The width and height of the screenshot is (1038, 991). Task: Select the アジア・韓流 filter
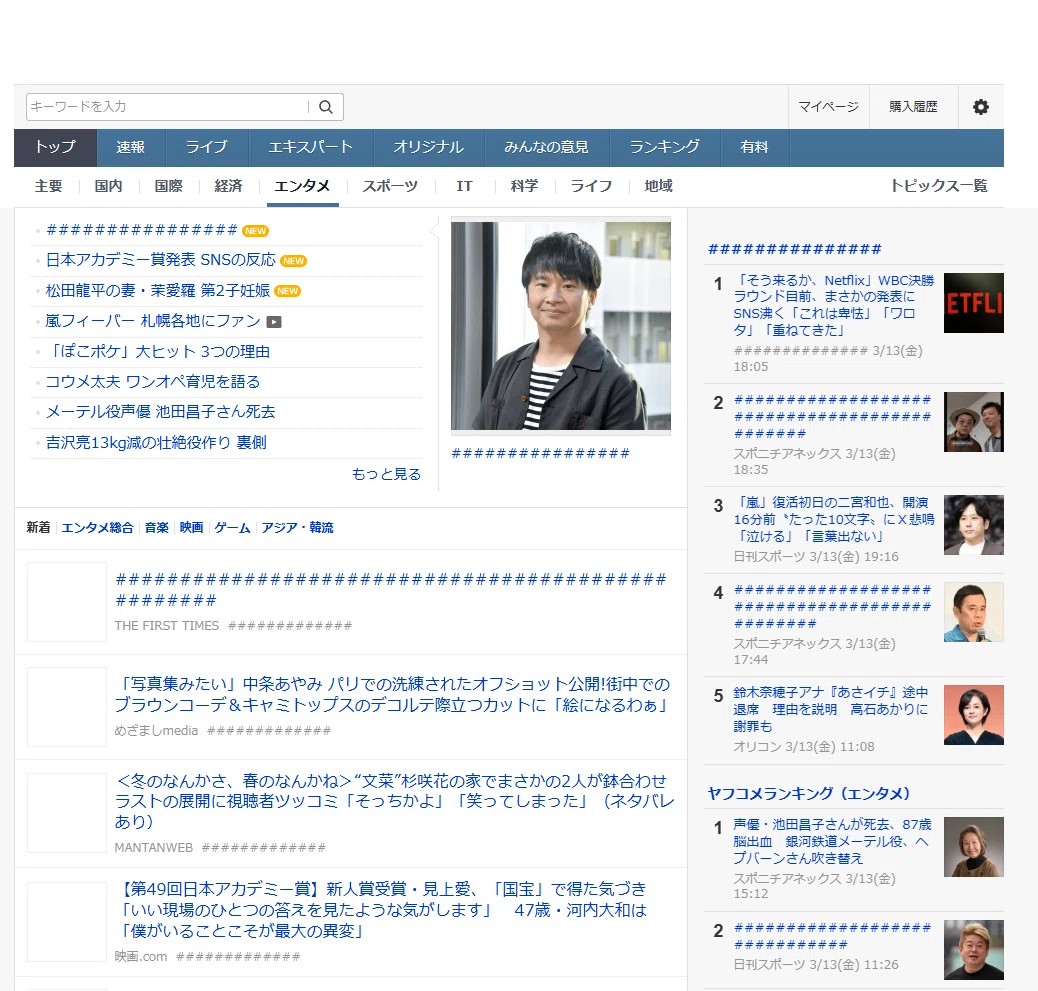297,528
